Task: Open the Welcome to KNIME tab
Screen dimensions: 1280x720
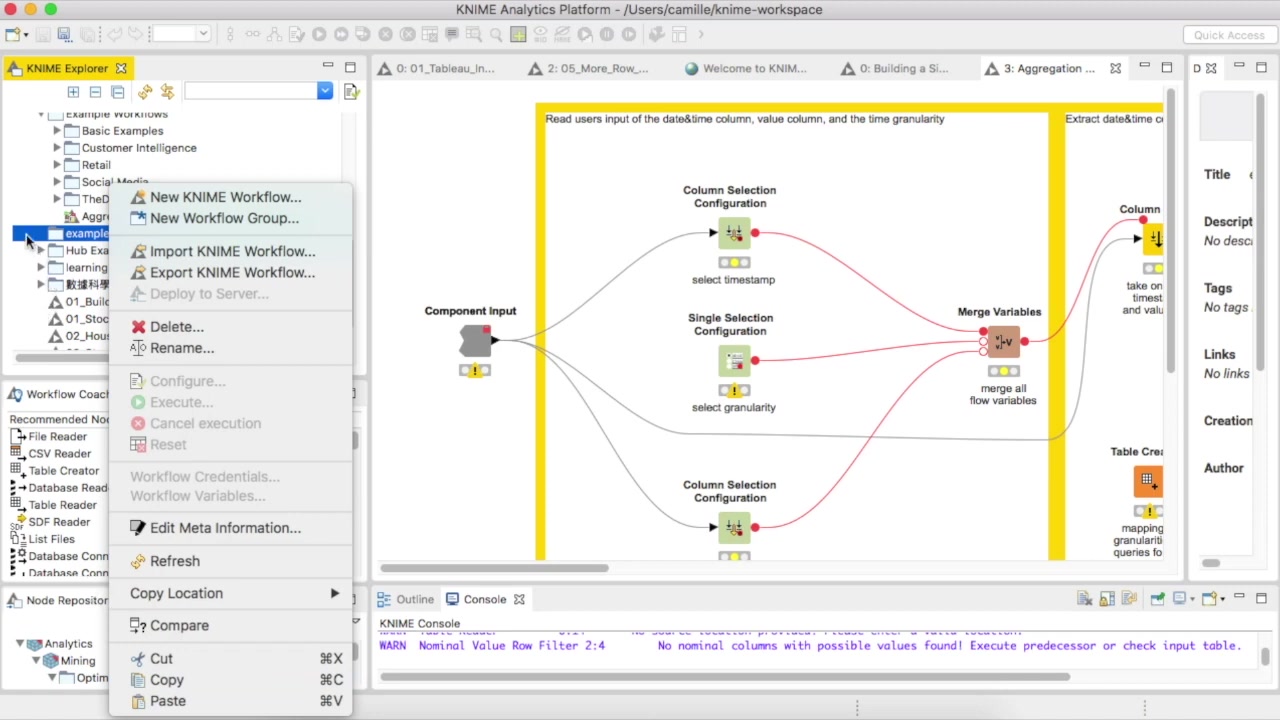Action: pos(746,68)
